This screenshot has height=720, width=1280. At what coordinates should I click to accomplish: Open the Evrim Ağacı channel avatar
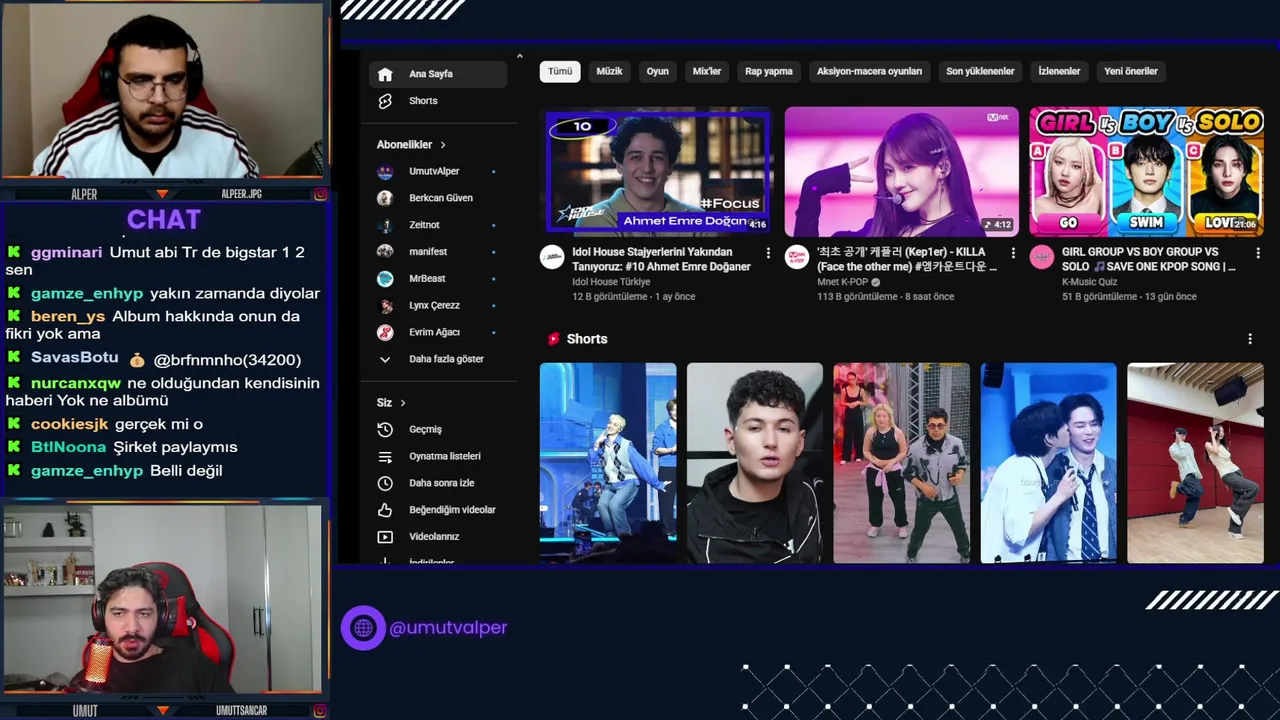click(x=385, y=332)
